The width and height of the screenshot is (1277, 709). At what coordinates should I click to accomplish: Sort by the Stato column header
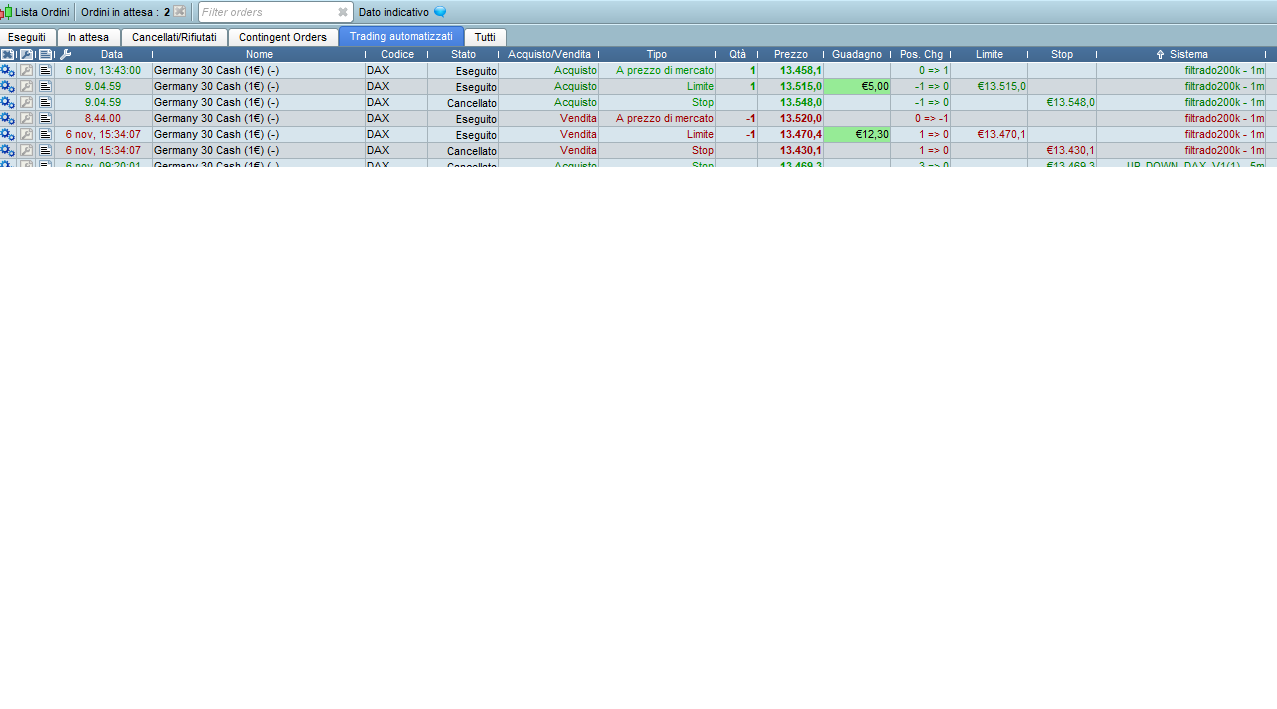[463, 55]
